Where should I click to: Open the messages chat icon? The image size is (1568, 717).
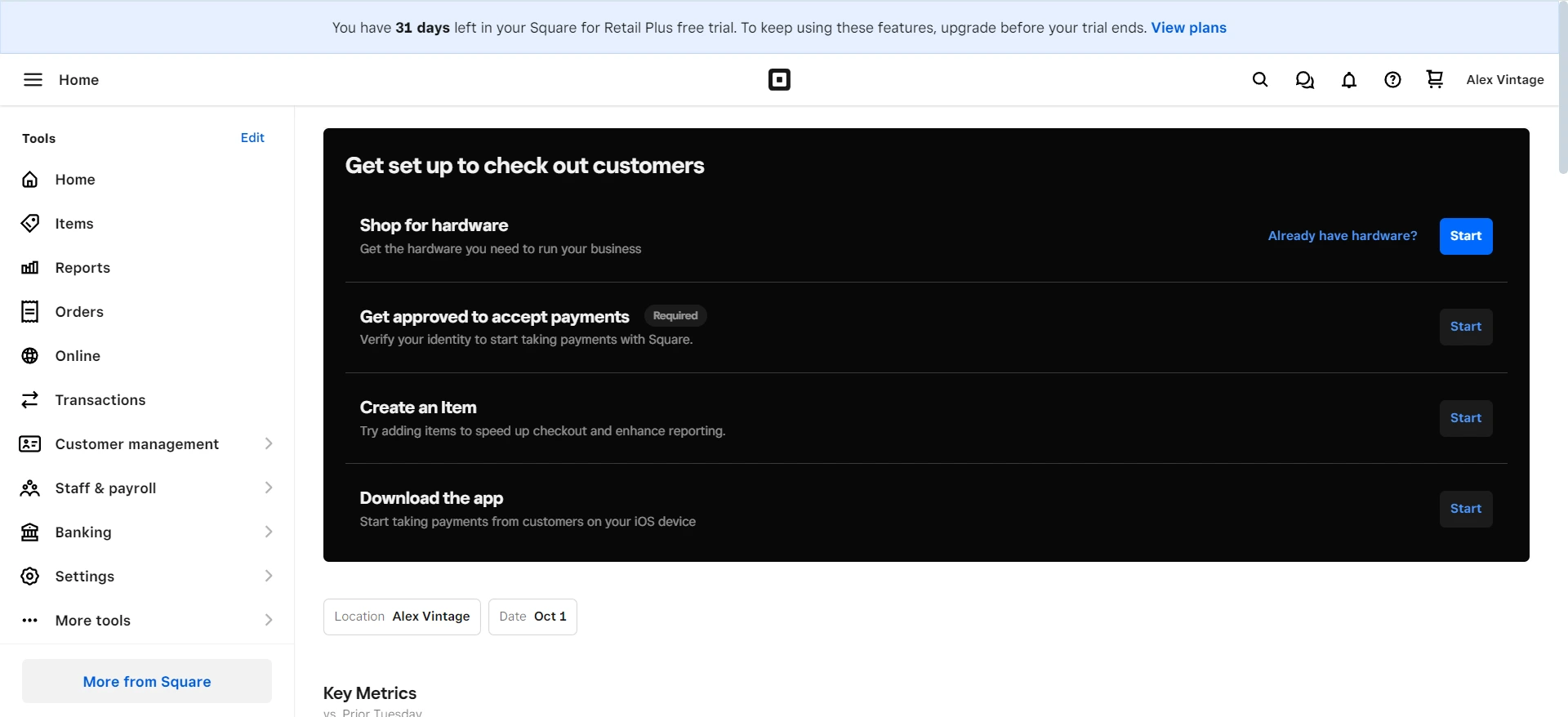[1304, 79]
